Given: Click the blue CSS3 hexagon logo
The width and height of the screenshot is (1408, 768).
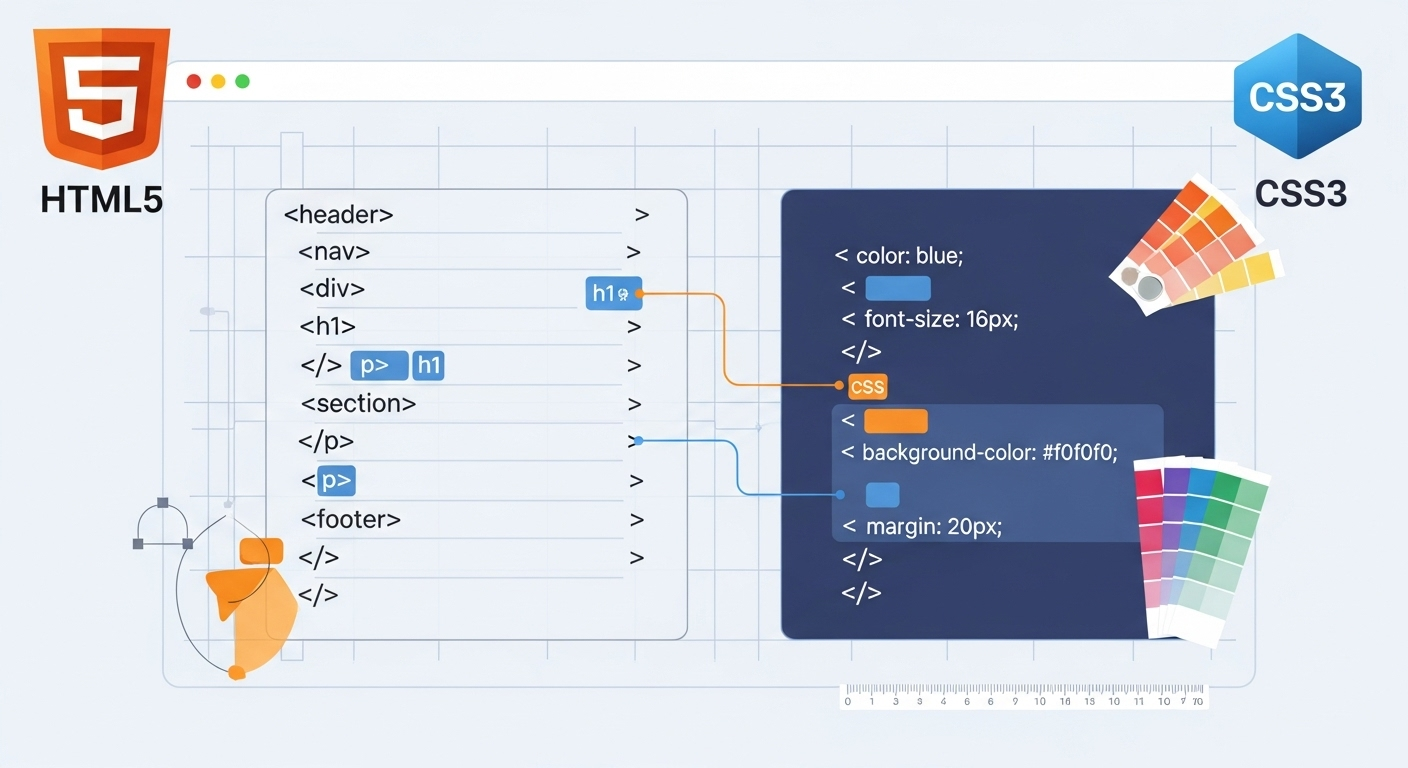Looking at the screenshot, I should pos(1297,97).
